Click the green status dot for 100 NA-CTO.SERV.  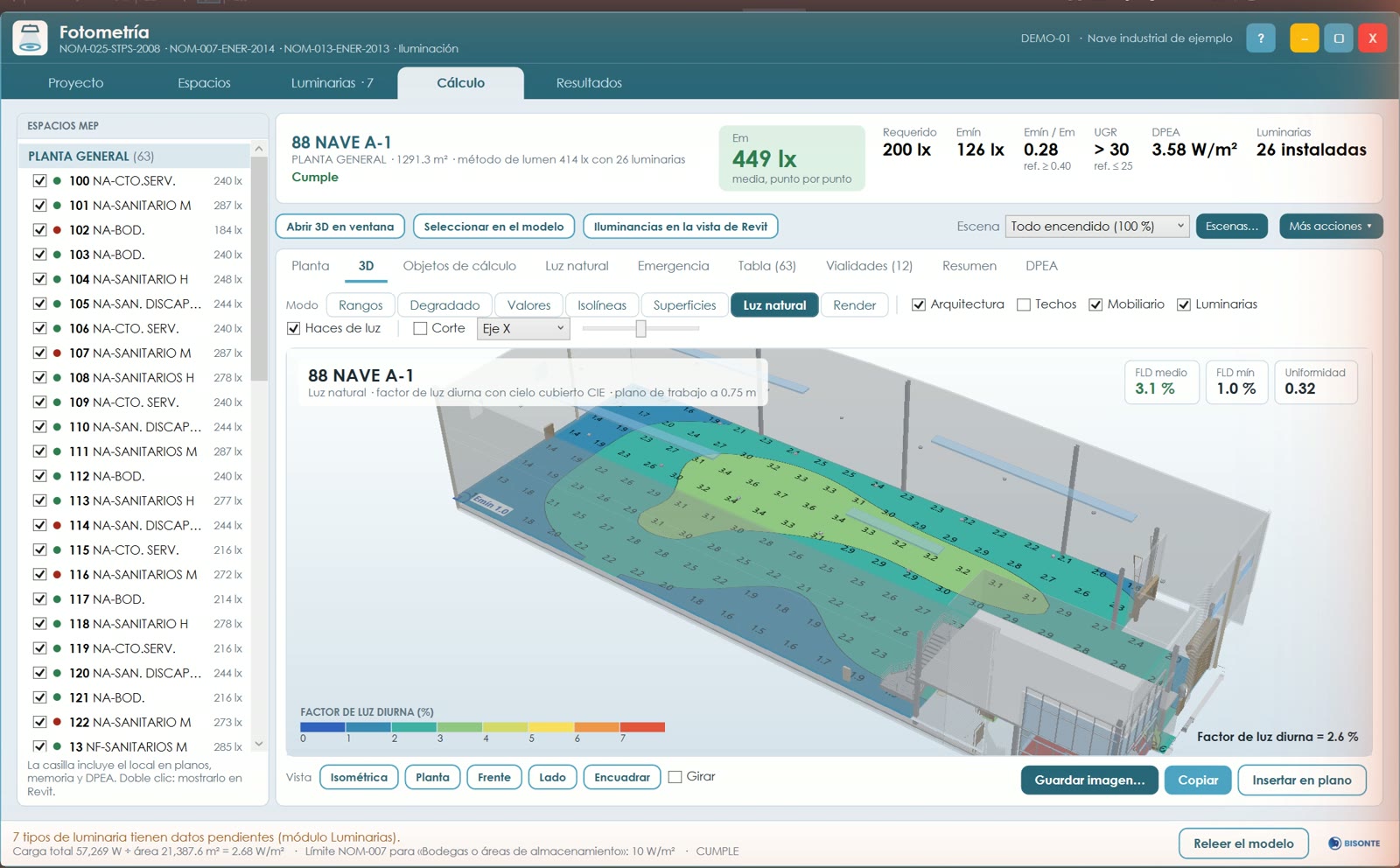57,181
